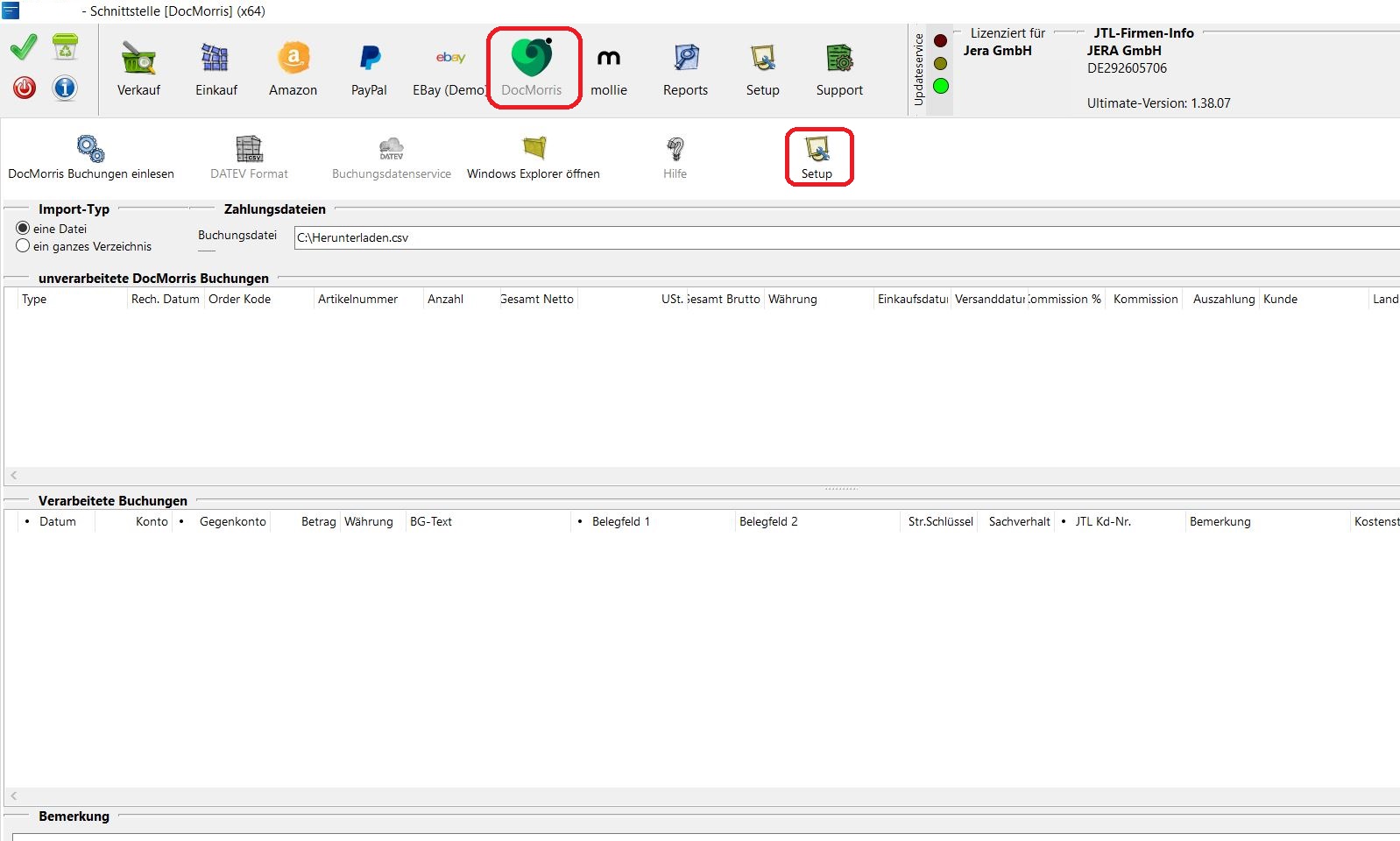
Task: Click the Support icon
Action: click(x=839, y=68)
